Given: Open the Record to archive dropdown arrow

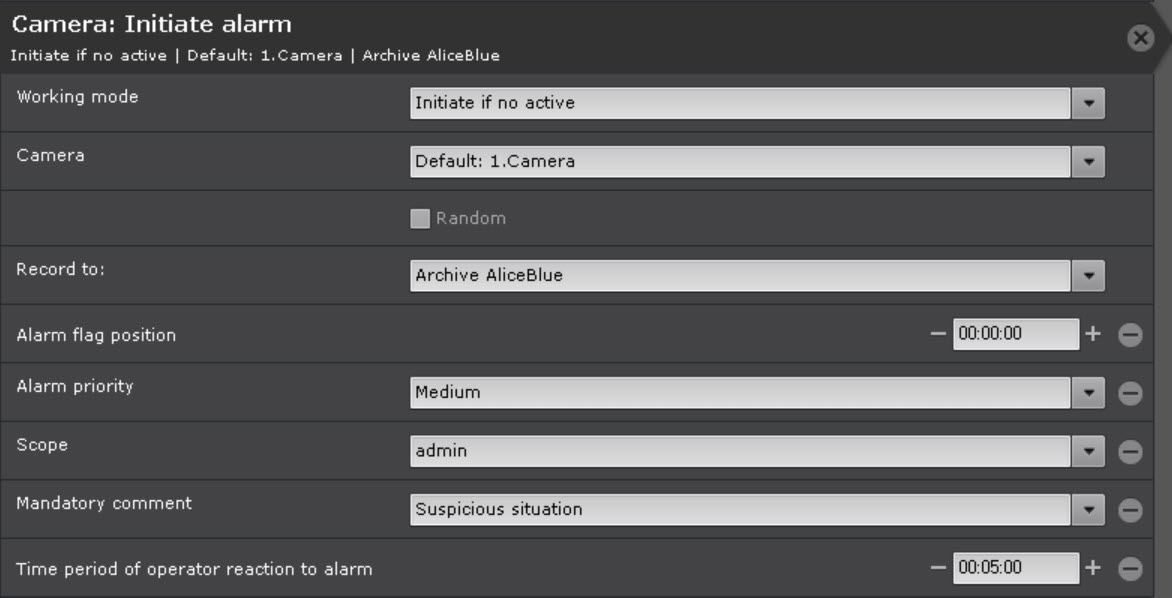Looking at the screenshot, I should click(x=1088, y=276).
